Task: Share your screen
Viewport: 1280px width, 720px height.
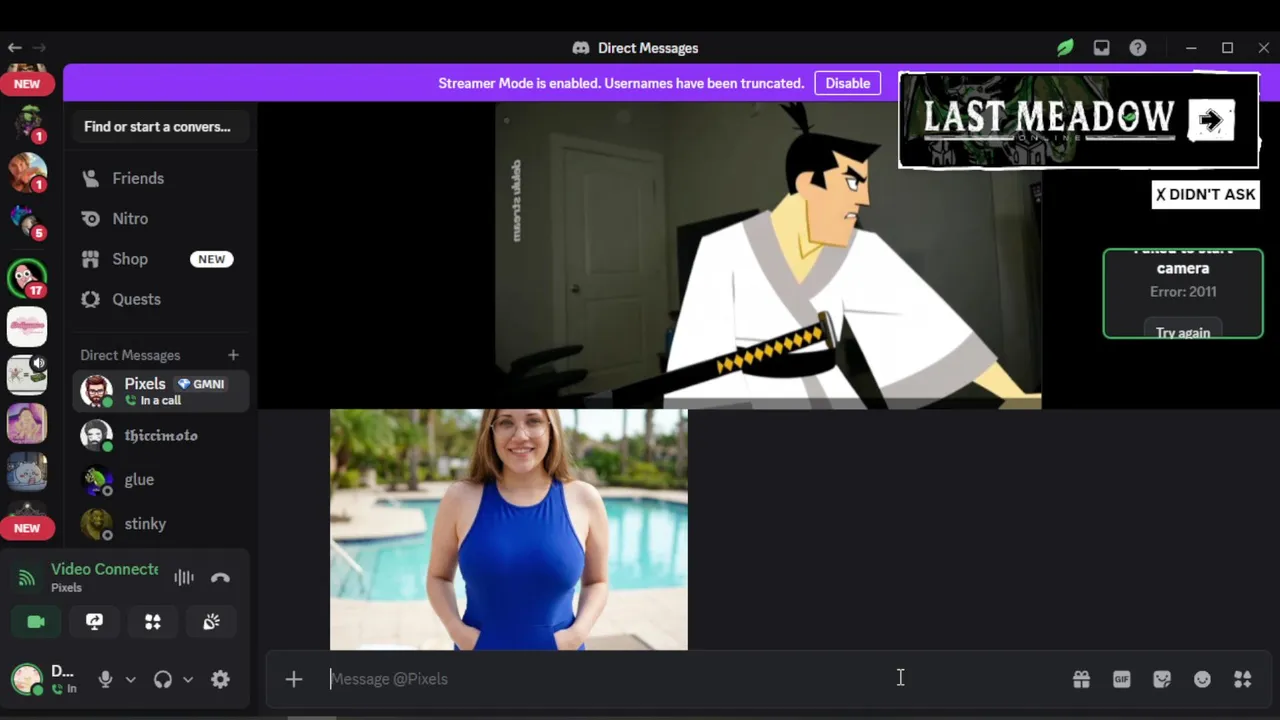Action: [94, 622]
